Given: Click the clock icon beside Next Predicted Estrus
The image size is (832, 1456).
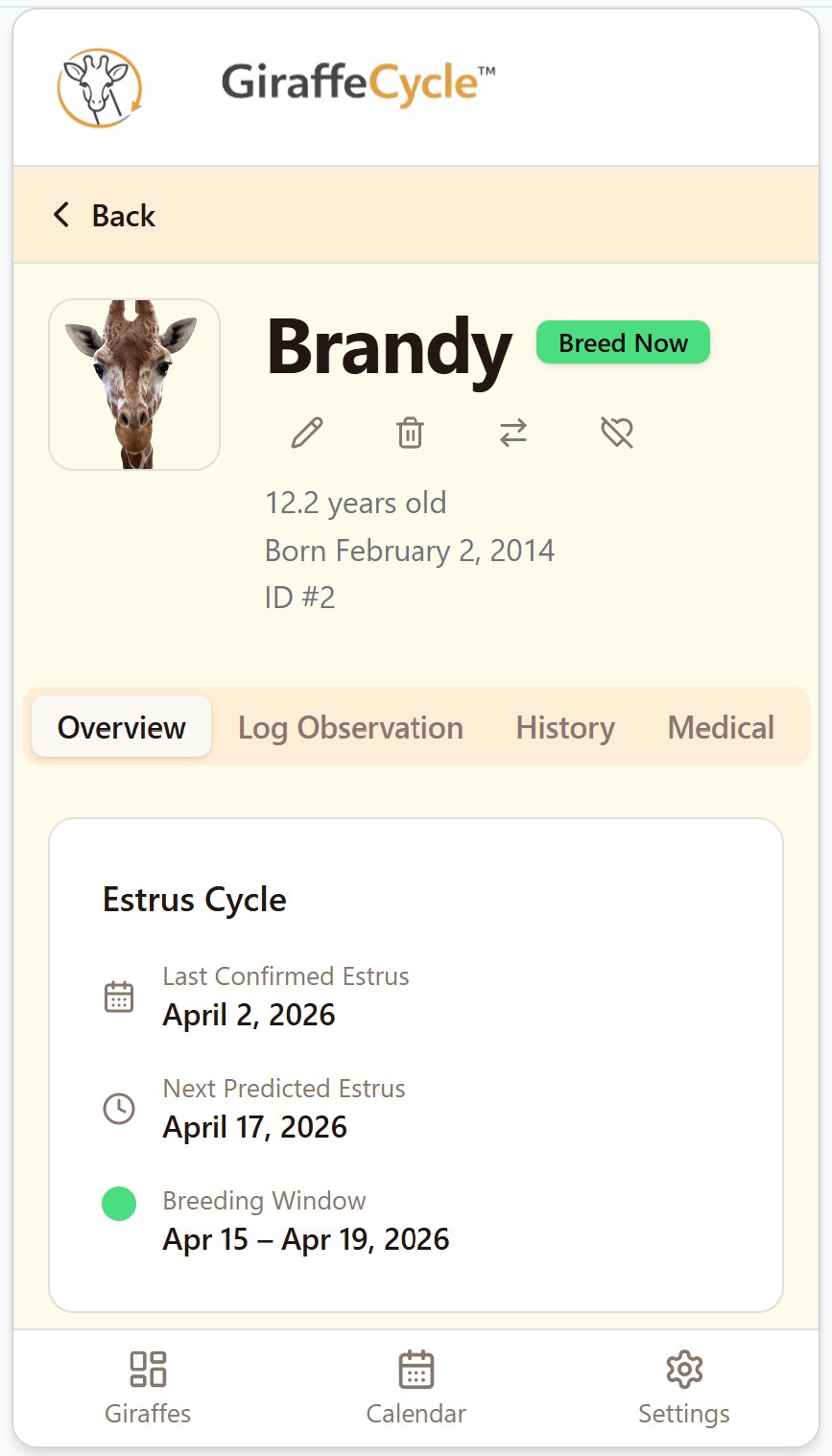Looking at the screenshot, I should pyautogui.click(x=119, y=1109).
